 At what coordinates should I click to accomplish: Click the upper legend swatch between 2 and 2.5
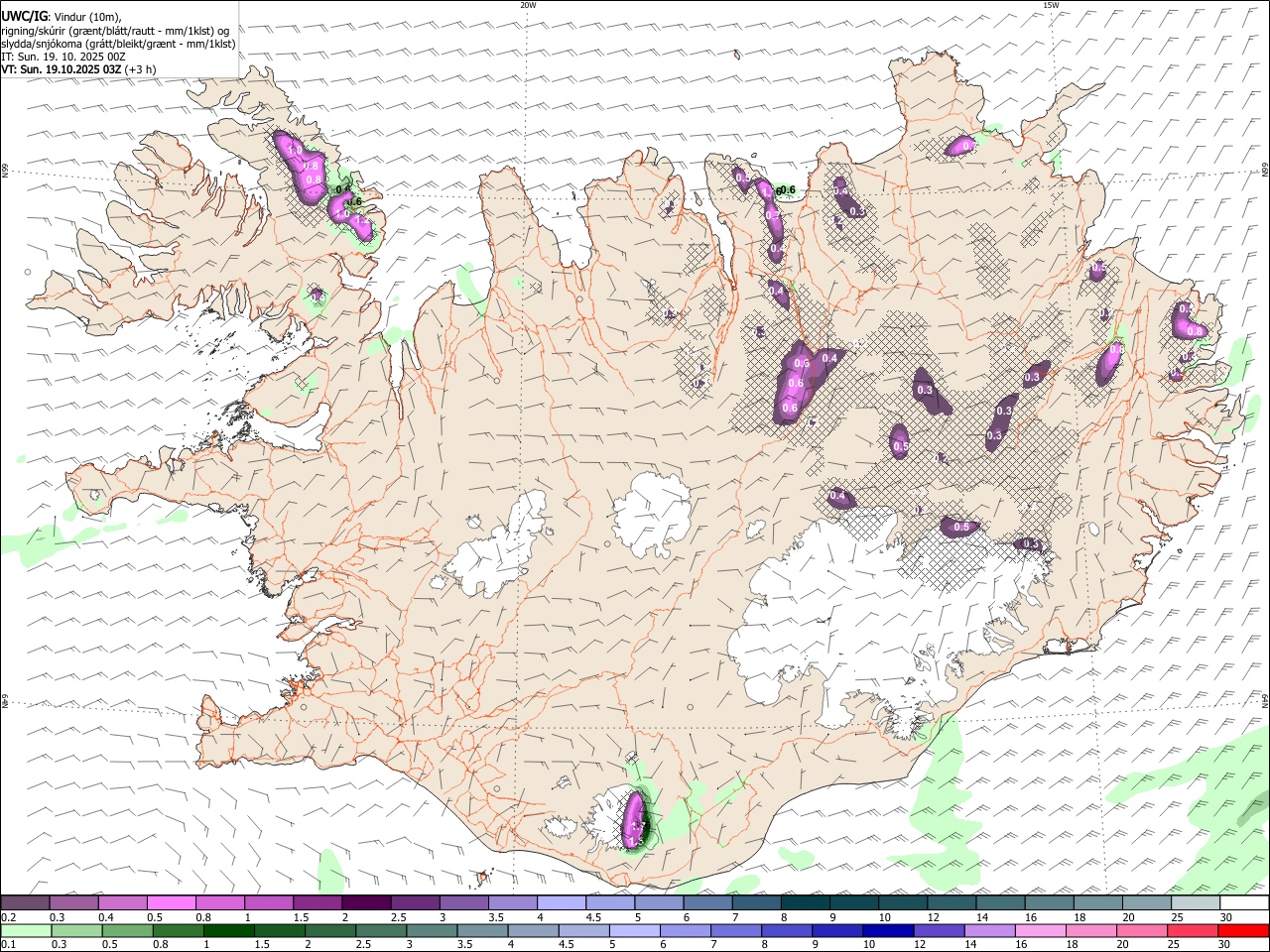366,902
